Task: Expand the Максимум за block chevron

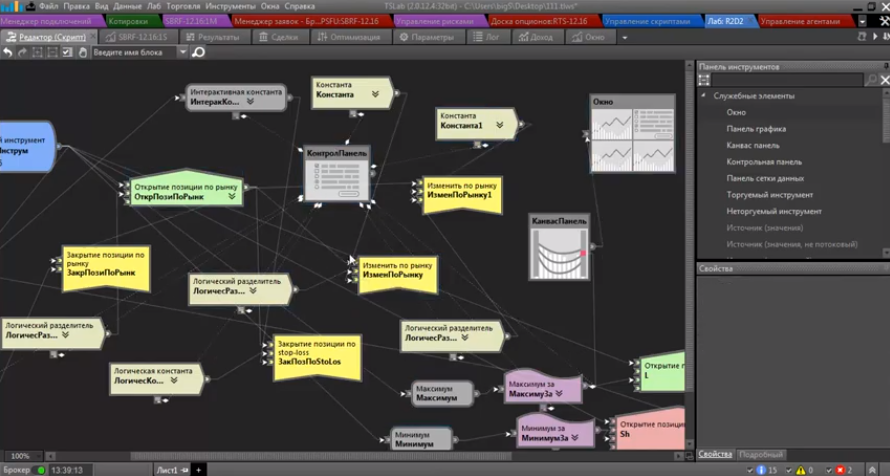Action: [560, 393]
